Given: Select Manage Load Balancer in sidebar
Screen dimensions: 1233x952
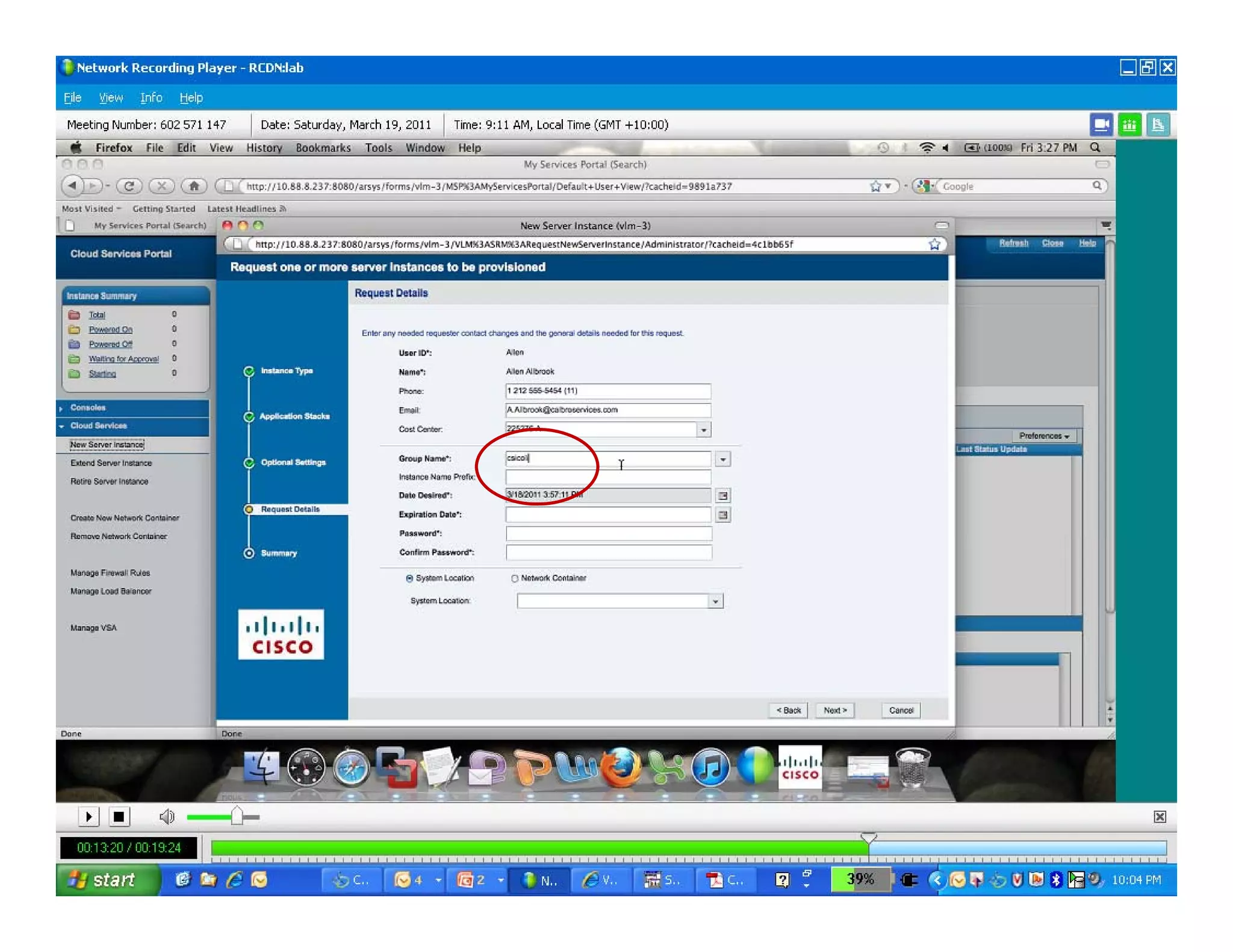Looking at the screenshot, I should [x=111, y=592].
